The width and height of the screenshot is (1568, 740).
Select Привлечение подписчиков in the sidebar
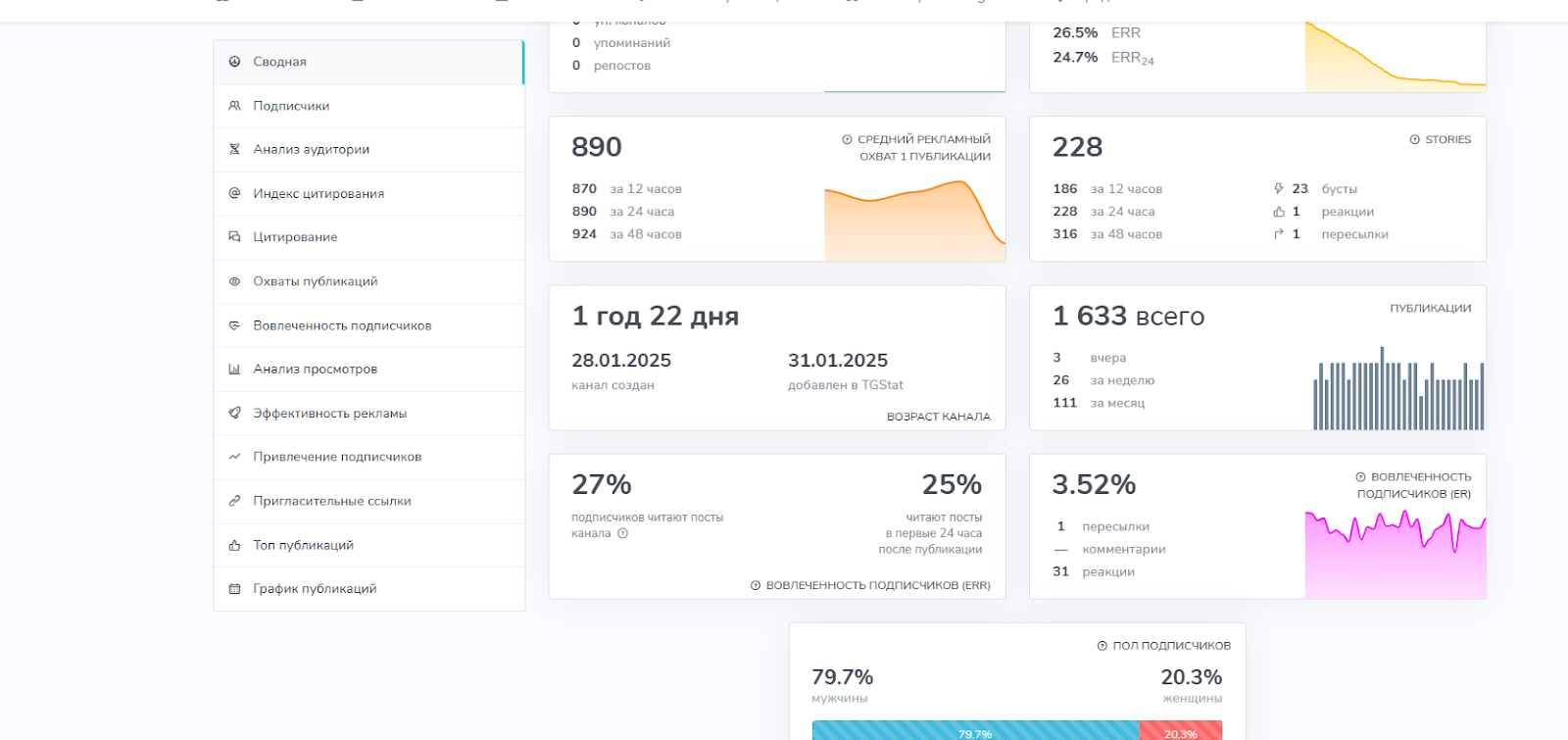click(x=368, y=457)
